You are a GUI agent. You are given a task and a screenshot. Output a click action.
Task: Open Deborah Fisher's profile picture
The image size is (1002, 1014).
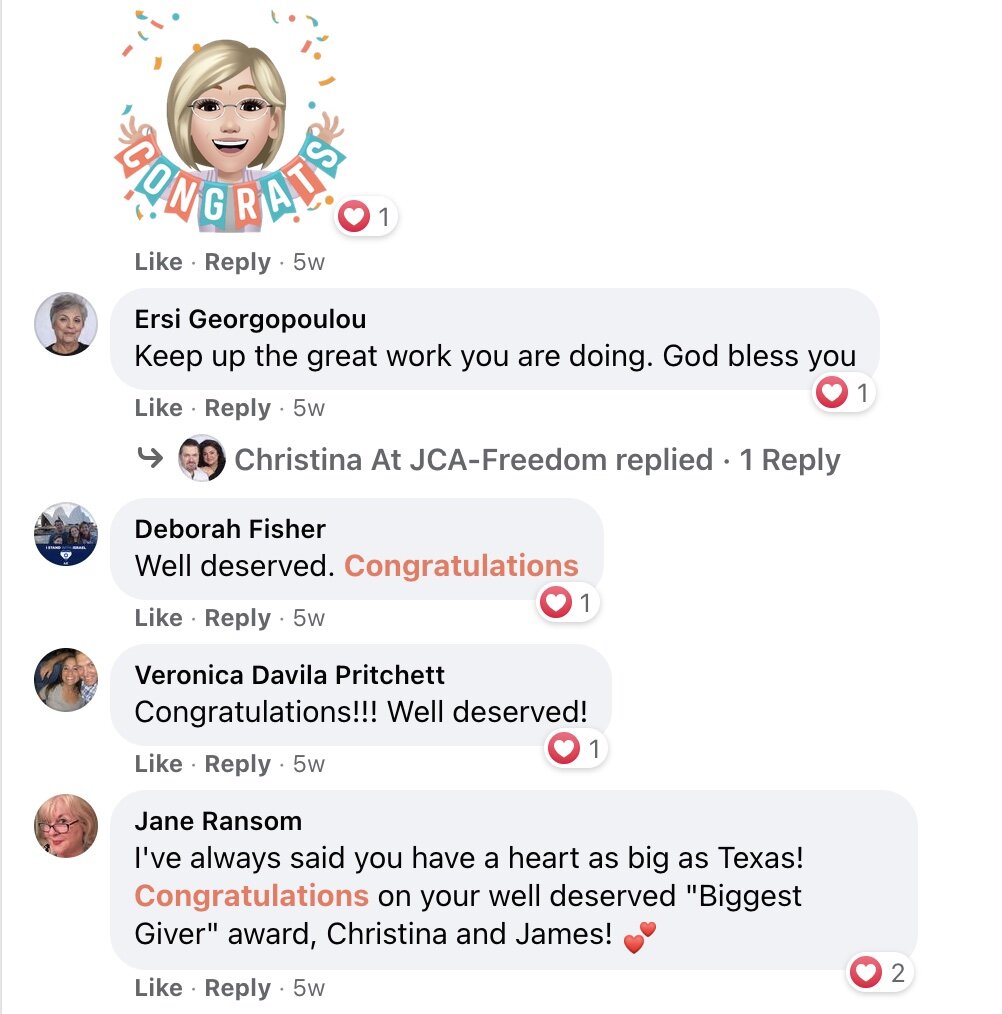tap(66, 534)
